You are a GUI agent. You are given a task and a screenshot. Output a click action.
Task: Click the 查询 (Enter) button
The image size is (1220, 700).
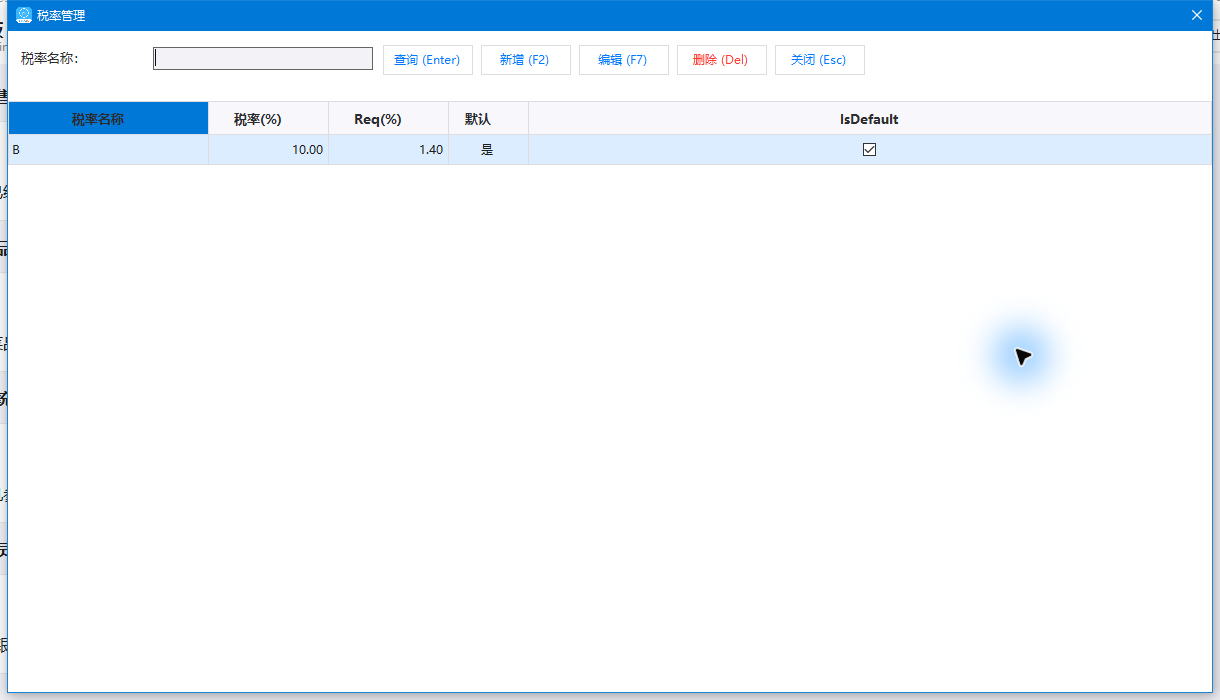coord(427,60)
